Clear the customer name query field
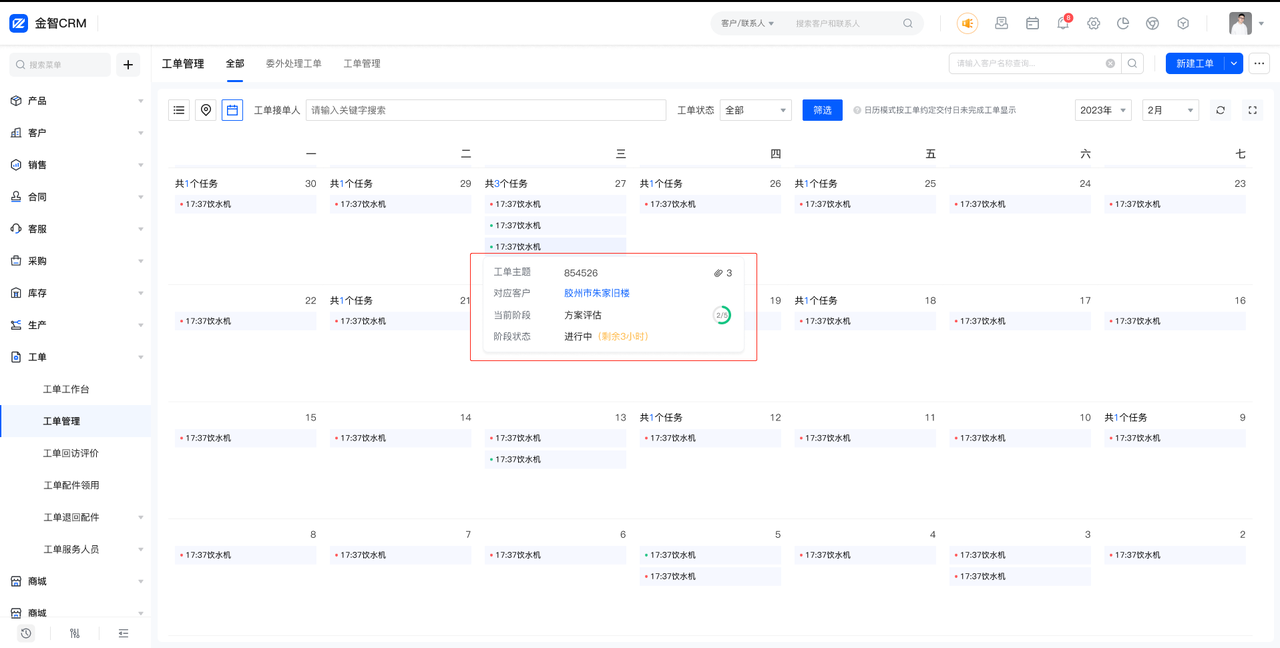Screen dimensions: 1280x648 pyautogui.click(x=1110, y=63)
